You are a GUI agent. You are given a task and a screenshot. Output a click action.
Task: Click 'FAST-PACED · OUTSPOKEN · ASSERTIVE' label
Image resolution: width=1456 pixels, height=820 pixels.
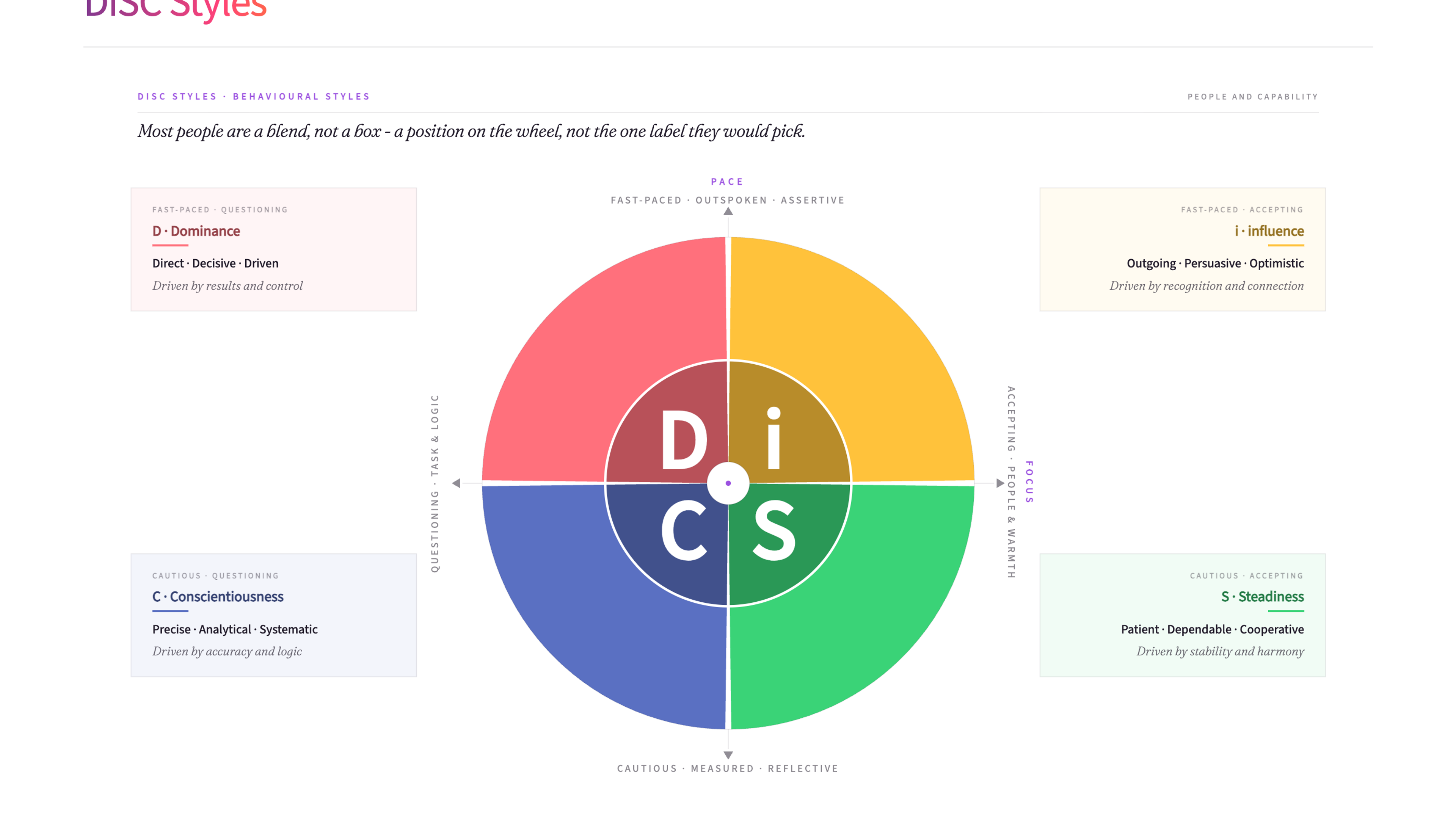click(728, 200)
